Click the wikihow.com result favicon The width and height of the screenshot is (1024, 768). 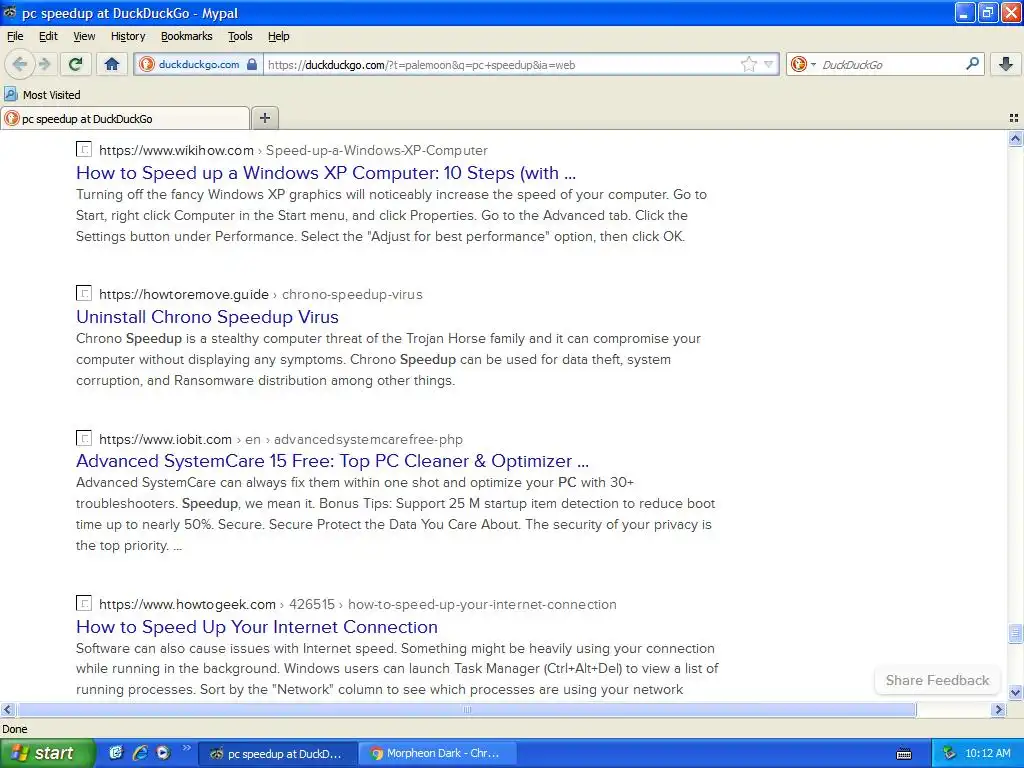84,149
